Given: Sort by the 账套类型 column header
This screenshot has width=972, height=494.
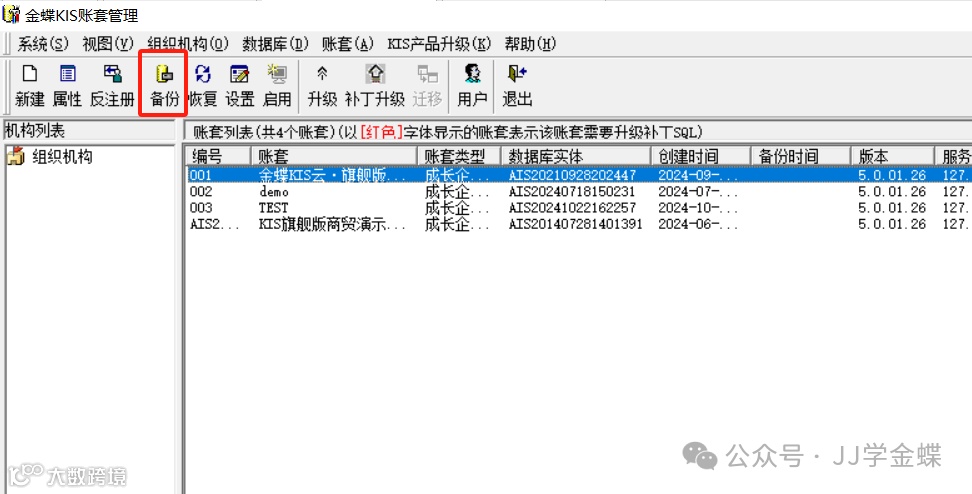Looking at the screenshot, I should pos(459,156).
